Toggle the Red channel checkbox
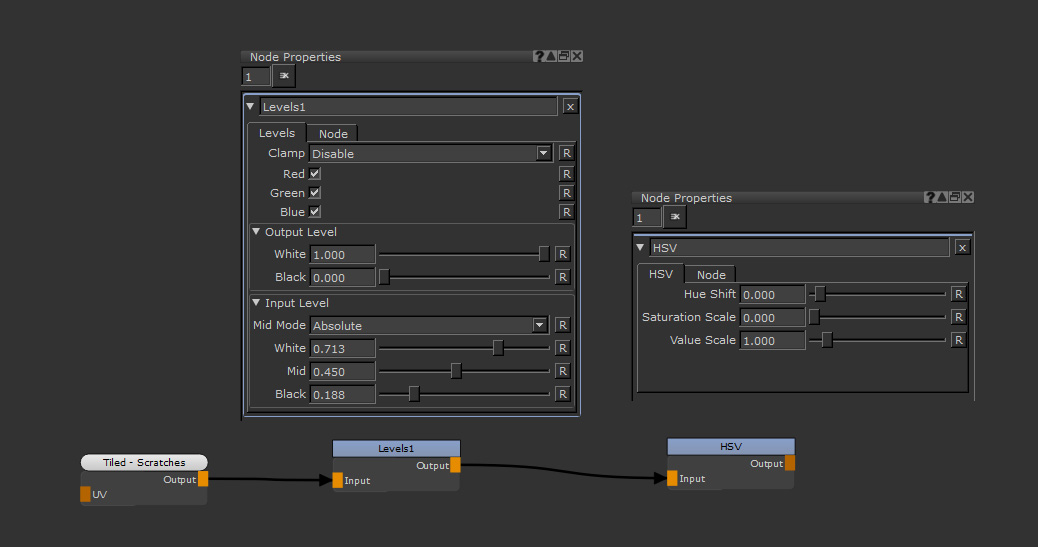 coord(315,174)
